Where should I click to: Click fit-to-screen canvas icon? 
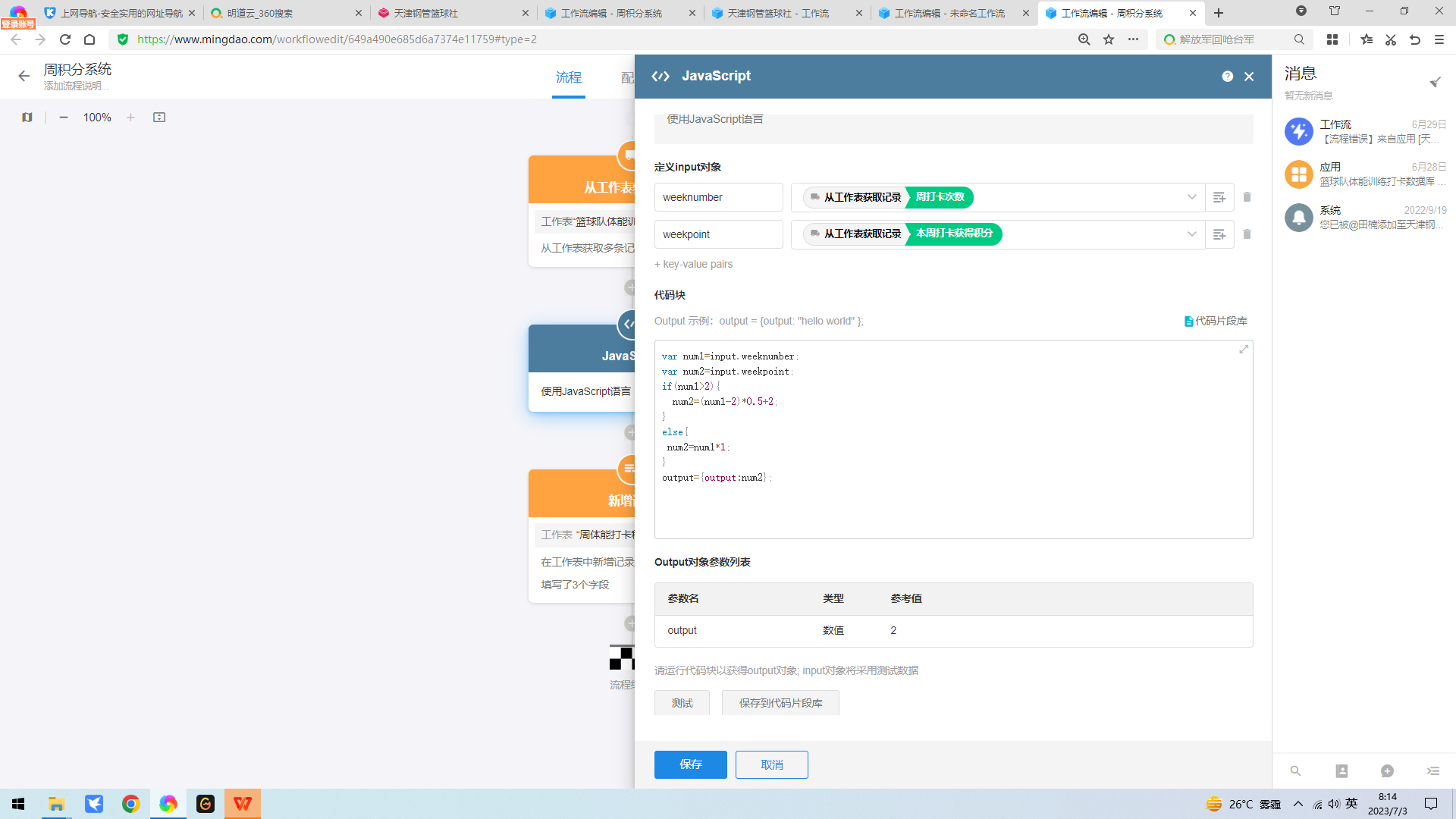(x=159, y=118)
